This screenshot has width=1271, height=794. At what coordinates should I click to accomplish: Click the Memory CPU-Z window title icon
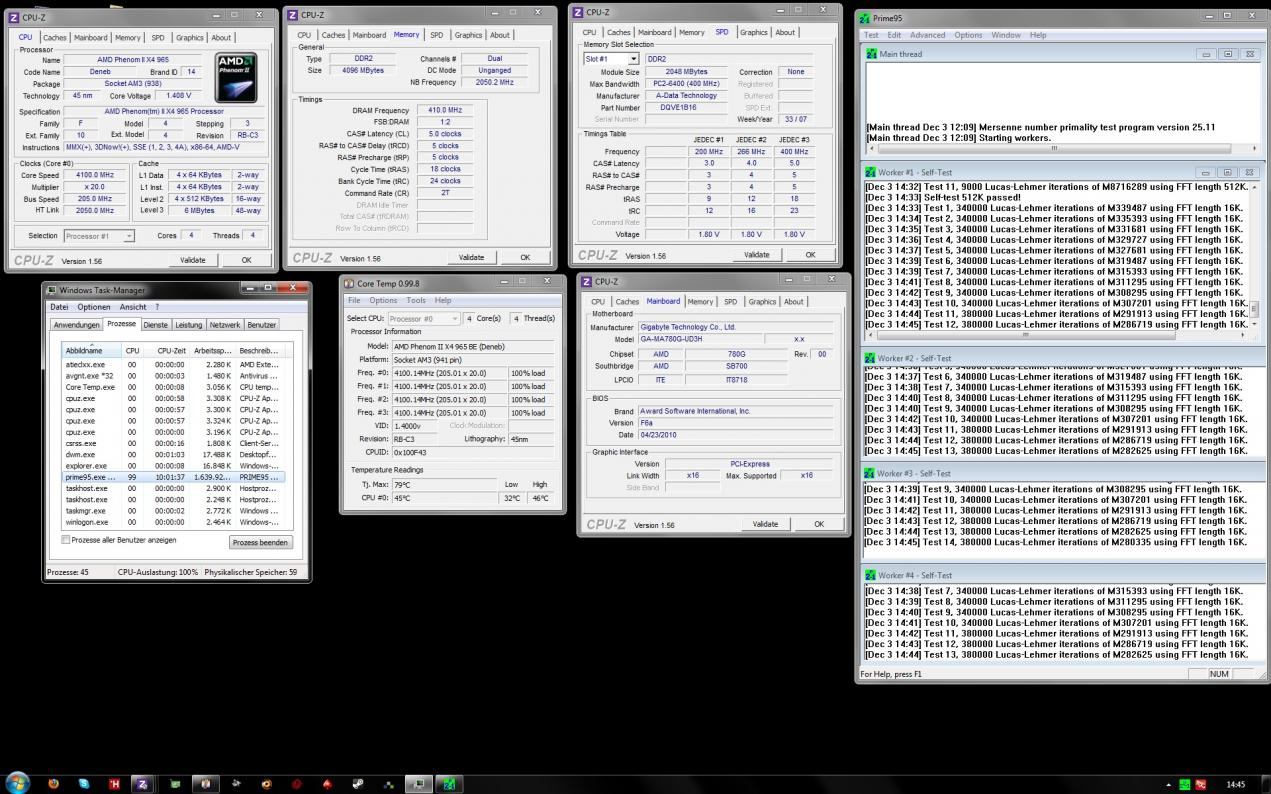[293, 14]
